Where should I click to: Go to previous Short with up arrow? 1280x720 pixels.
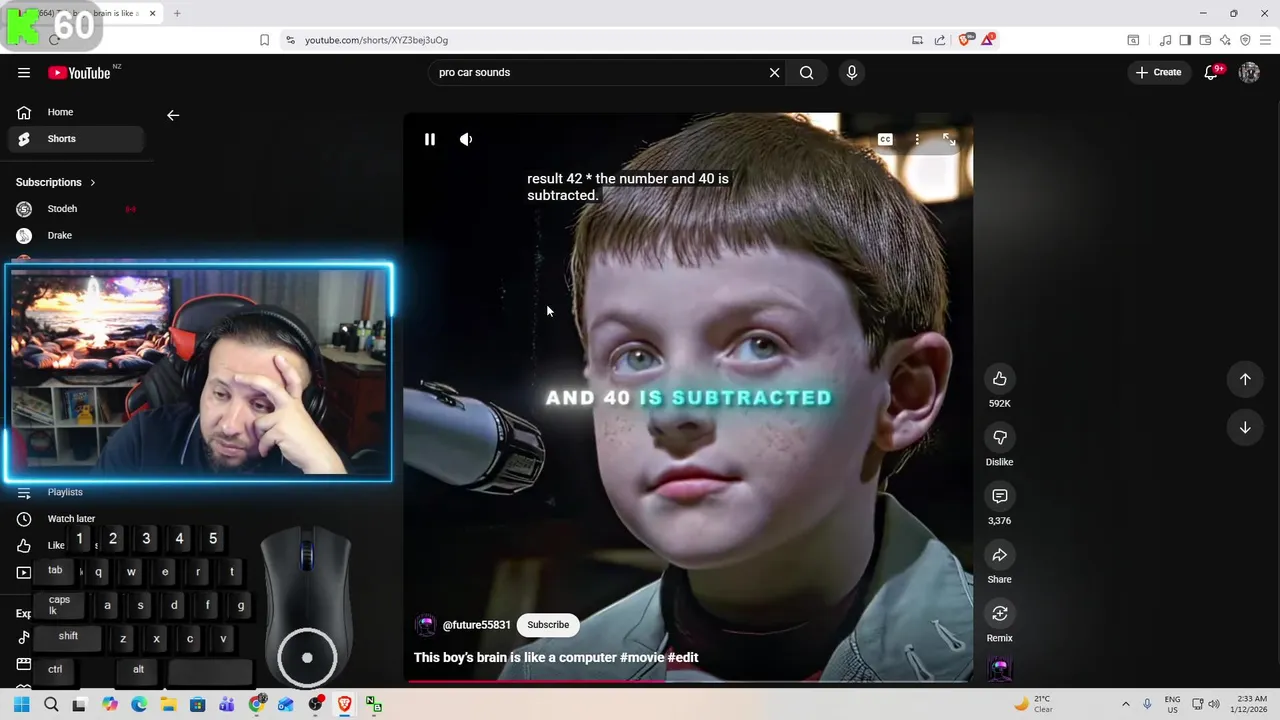tap(1245, 379)
